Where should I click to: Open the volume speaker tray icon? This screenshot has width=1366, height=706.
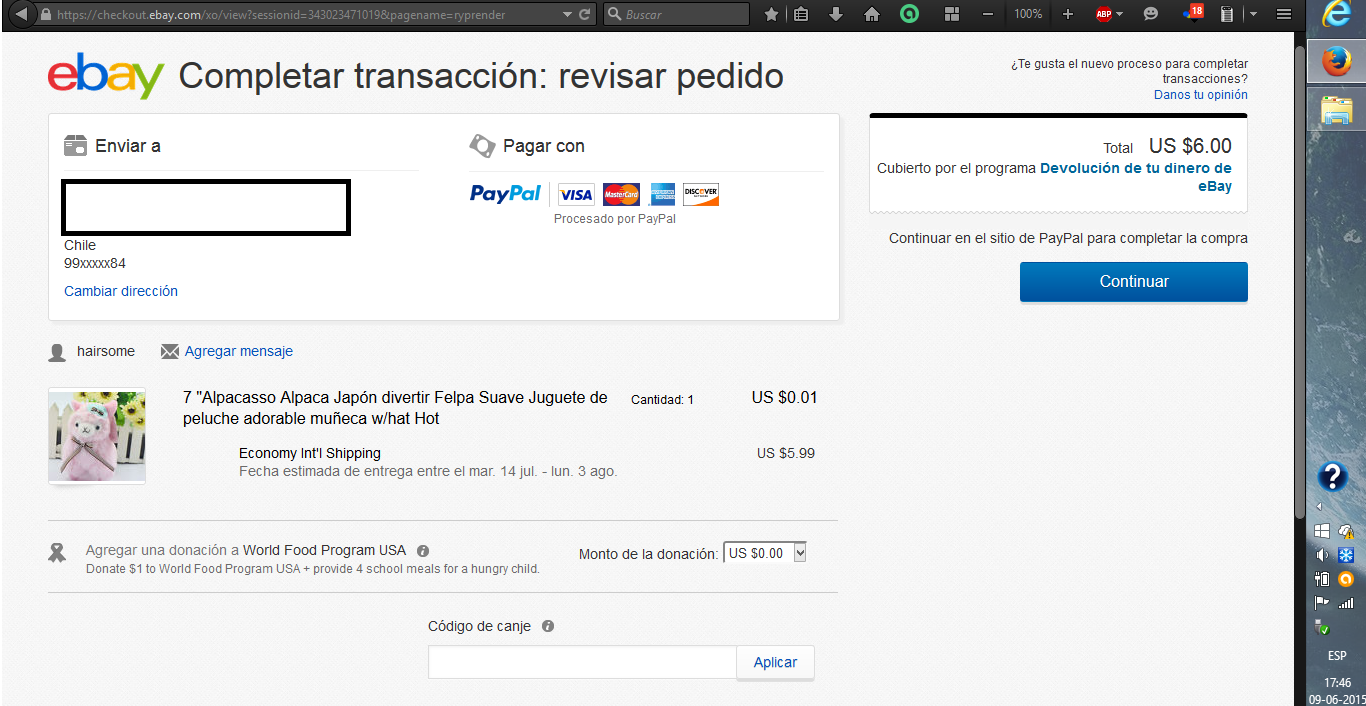click(x=1322, y=555)
